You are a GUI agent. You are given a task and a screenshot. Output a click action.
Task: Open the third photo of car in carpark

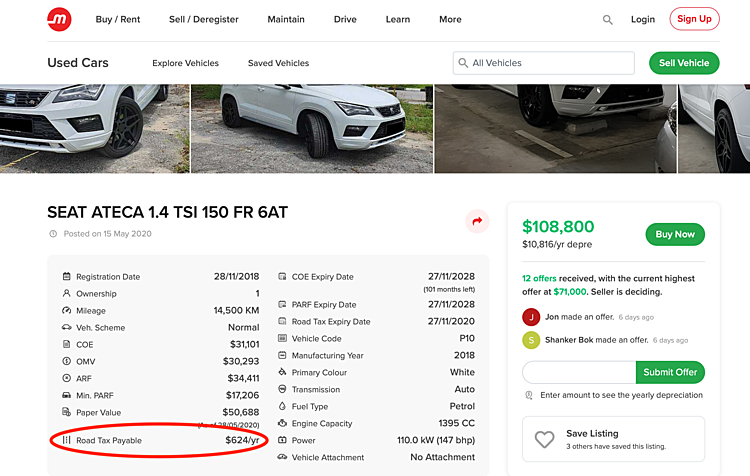(555, 129)
